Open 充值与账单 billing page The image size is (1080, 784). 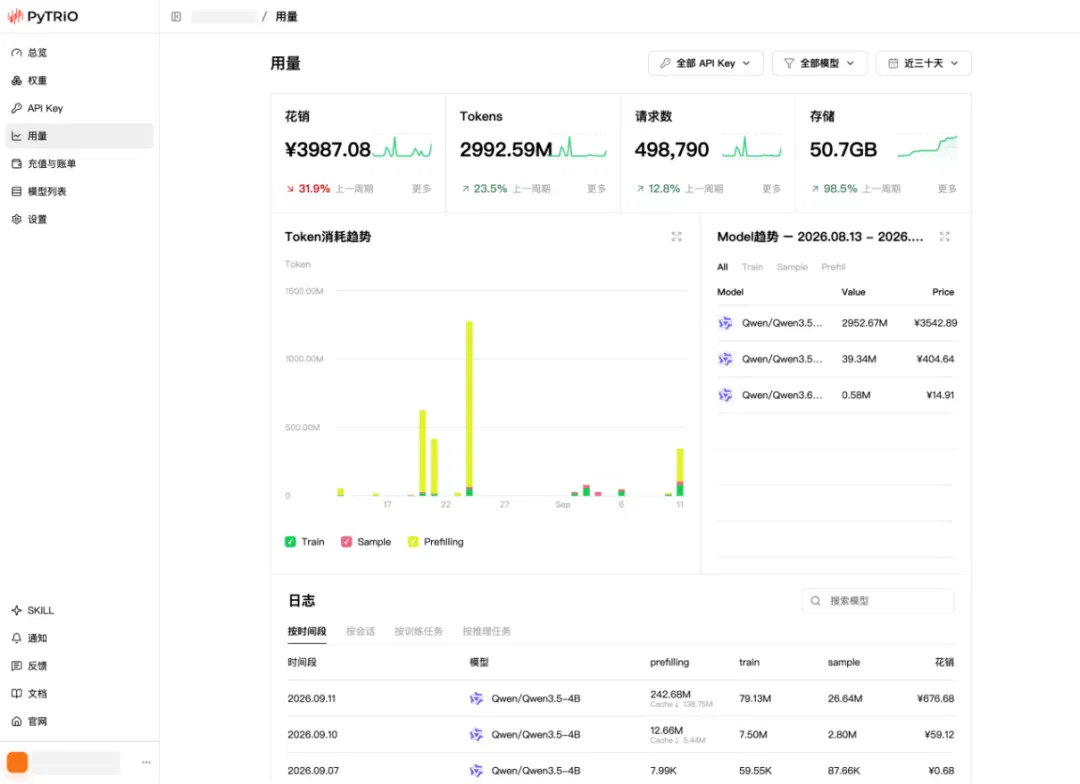(x=79, y=163)
